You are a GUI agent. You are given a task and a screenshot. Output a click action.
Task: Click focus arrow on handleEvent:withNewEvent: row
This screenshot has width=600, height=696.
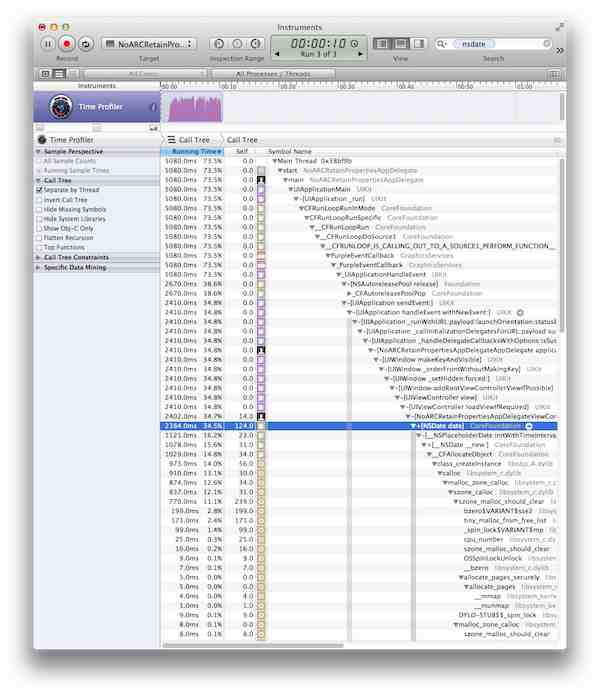pyautogui.click(x=520, y=312)
